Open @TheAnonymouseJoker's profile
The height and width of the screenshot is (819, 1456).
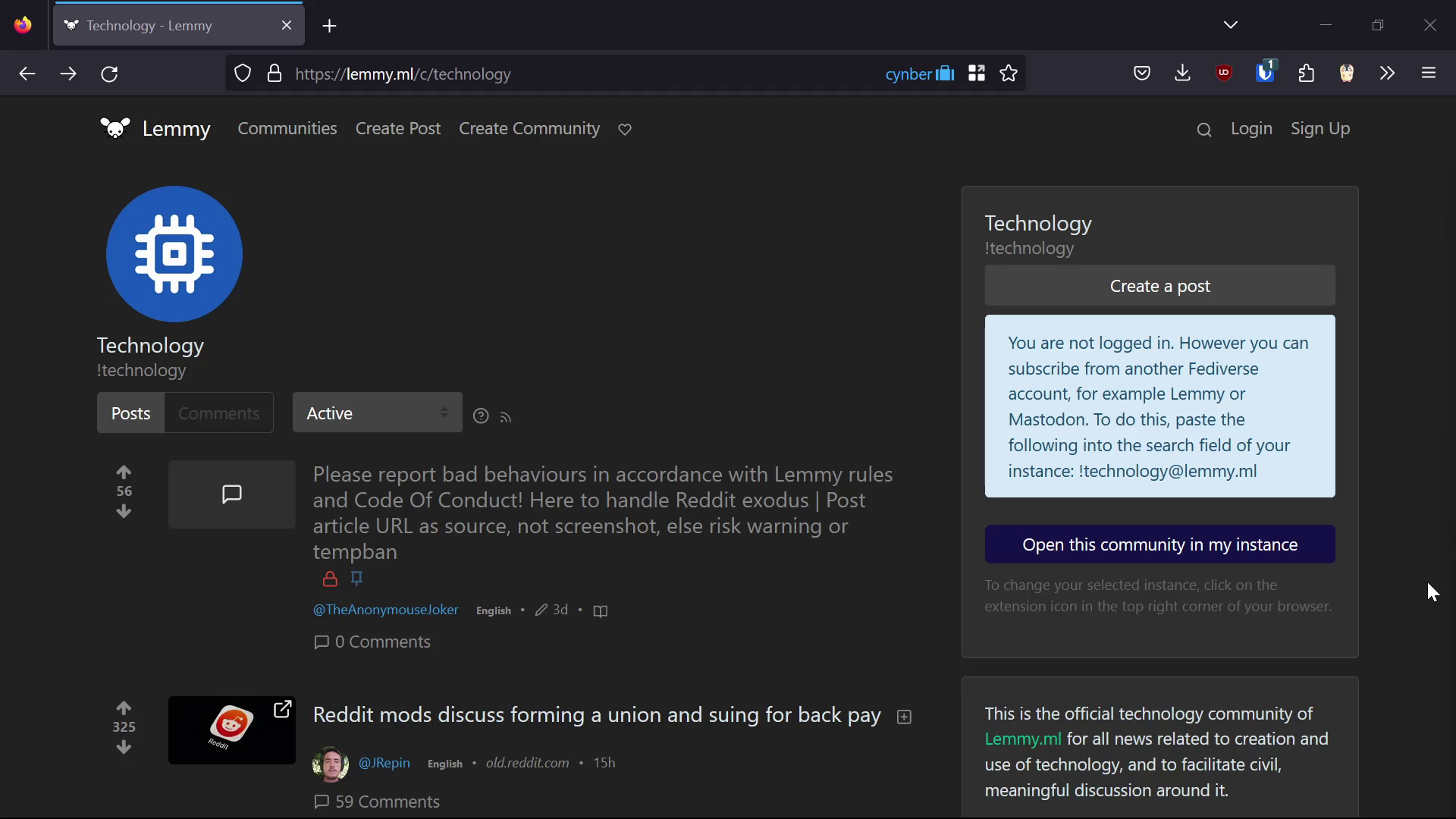[385, 610]
